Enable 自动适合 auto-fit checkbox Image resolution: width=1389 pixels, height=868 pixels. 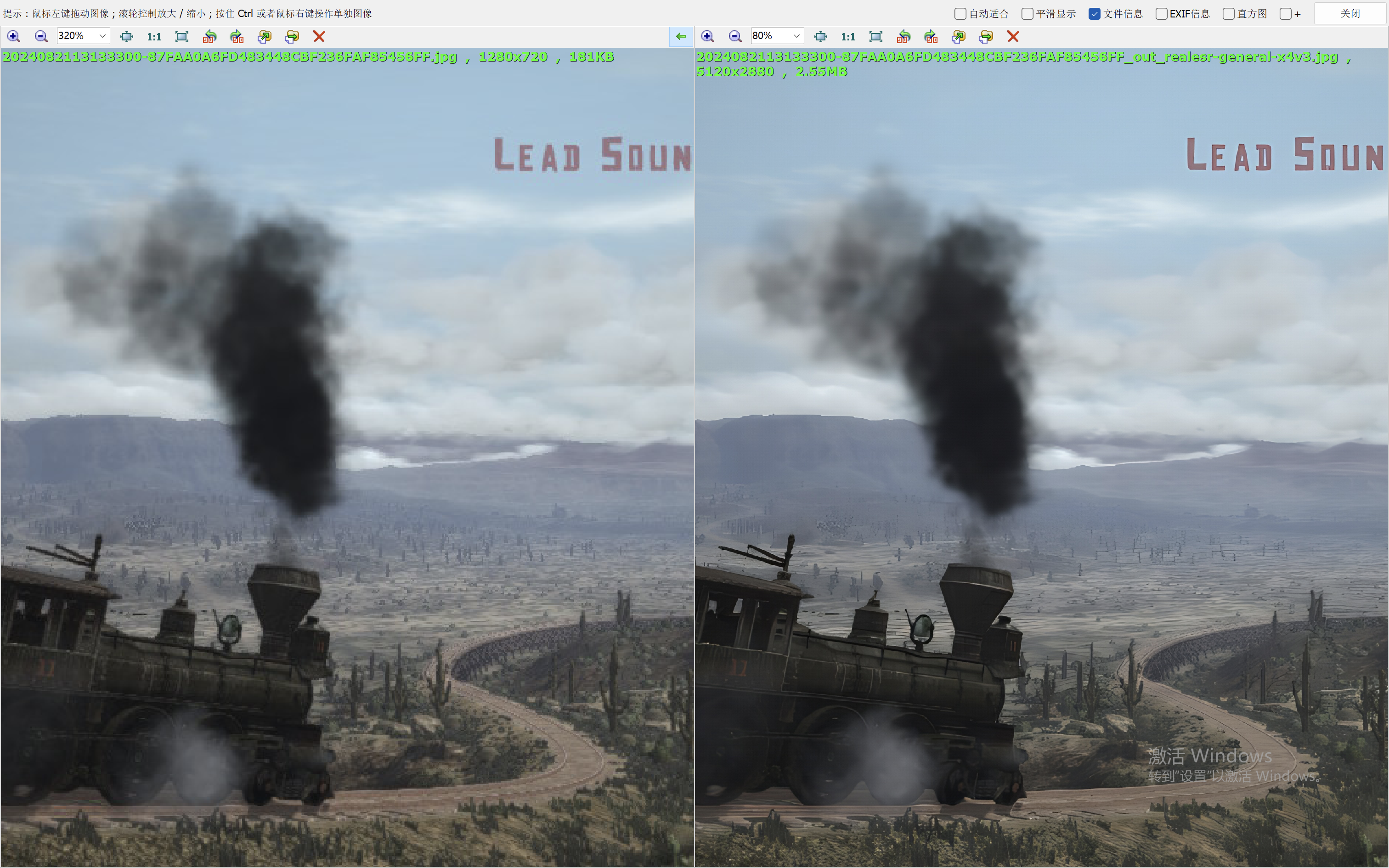point(960,14)
